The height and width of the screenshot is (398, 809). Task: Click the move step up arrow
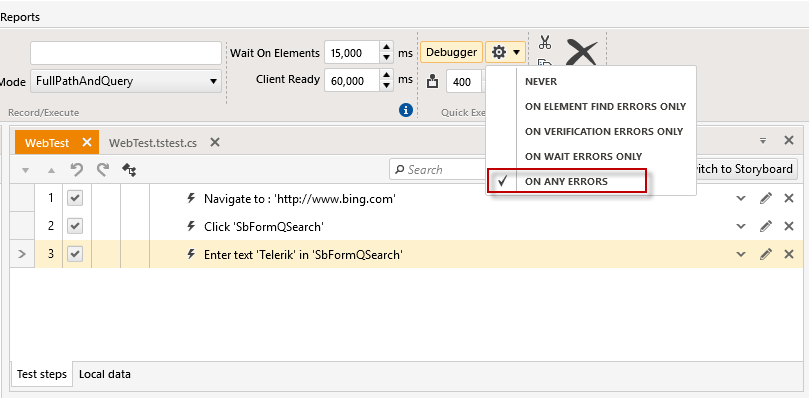(x=51, y=170)
